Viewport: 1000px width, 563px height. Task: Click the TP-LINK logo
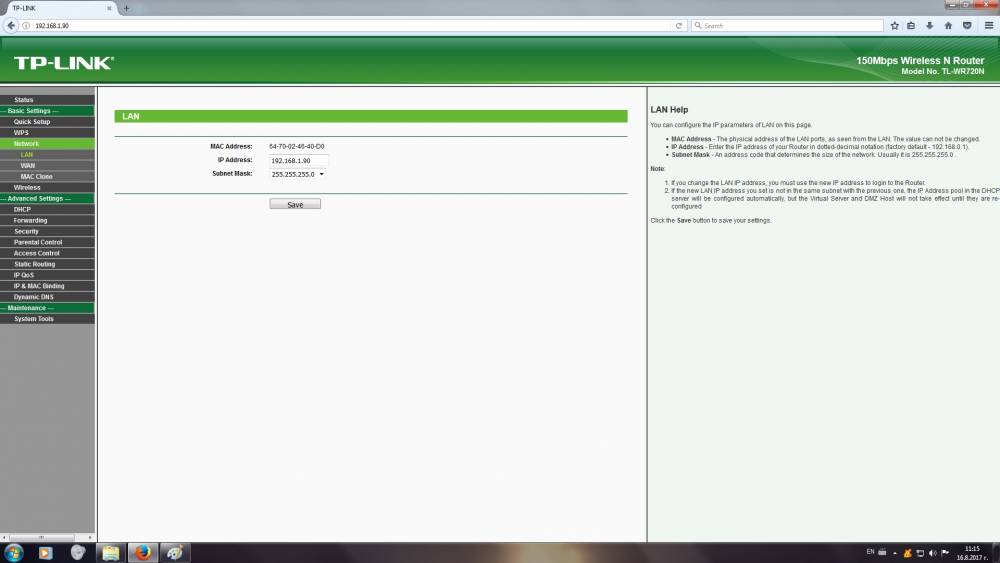click(x=64, y=62)
